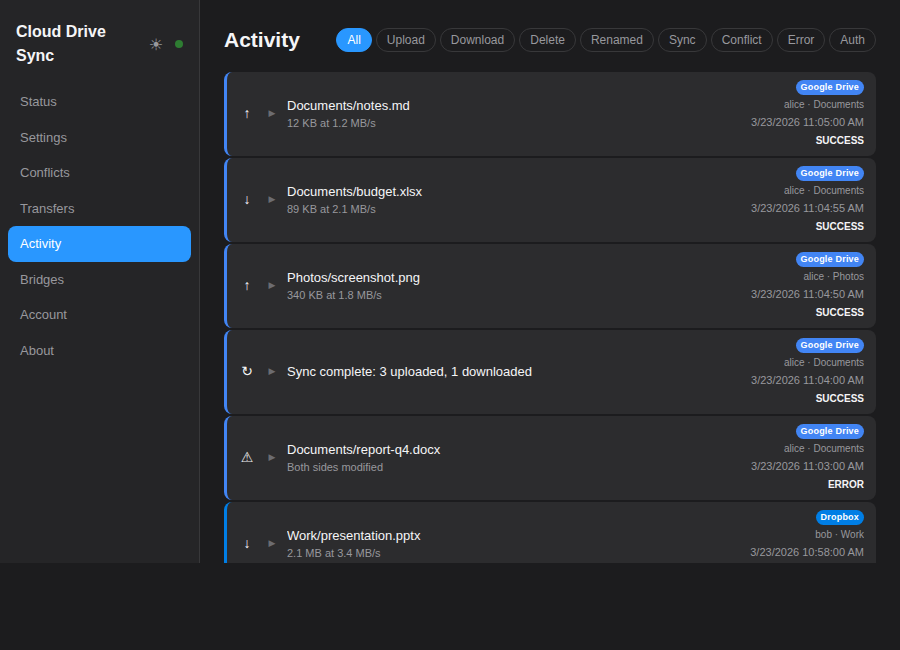
Task: Click download arrow icon for Work/presentation.pptx
Action: (x=247, y=544)
